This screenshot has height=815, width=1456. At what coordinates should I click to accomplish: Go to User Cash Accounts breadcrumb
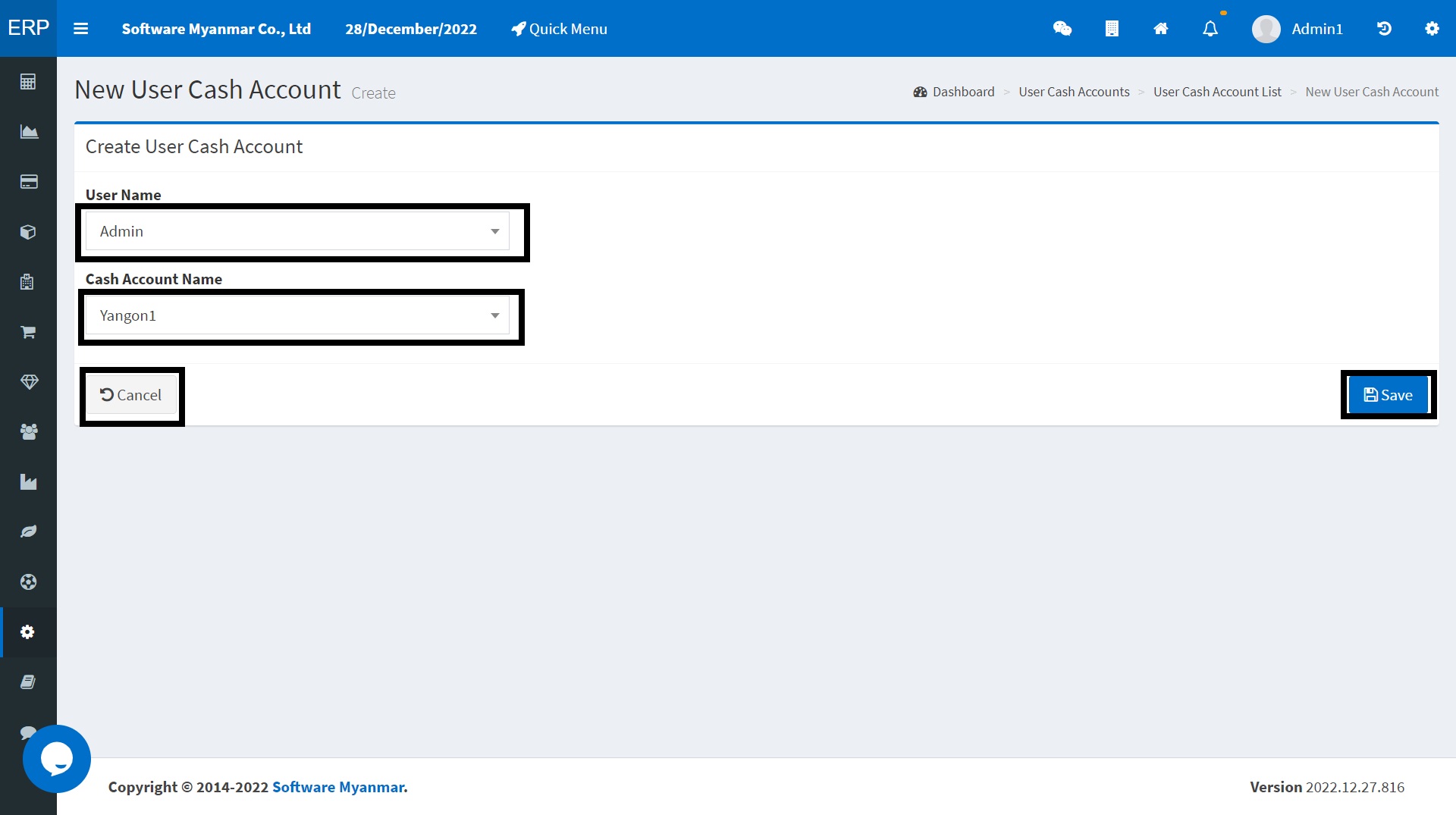point(1074,92)
